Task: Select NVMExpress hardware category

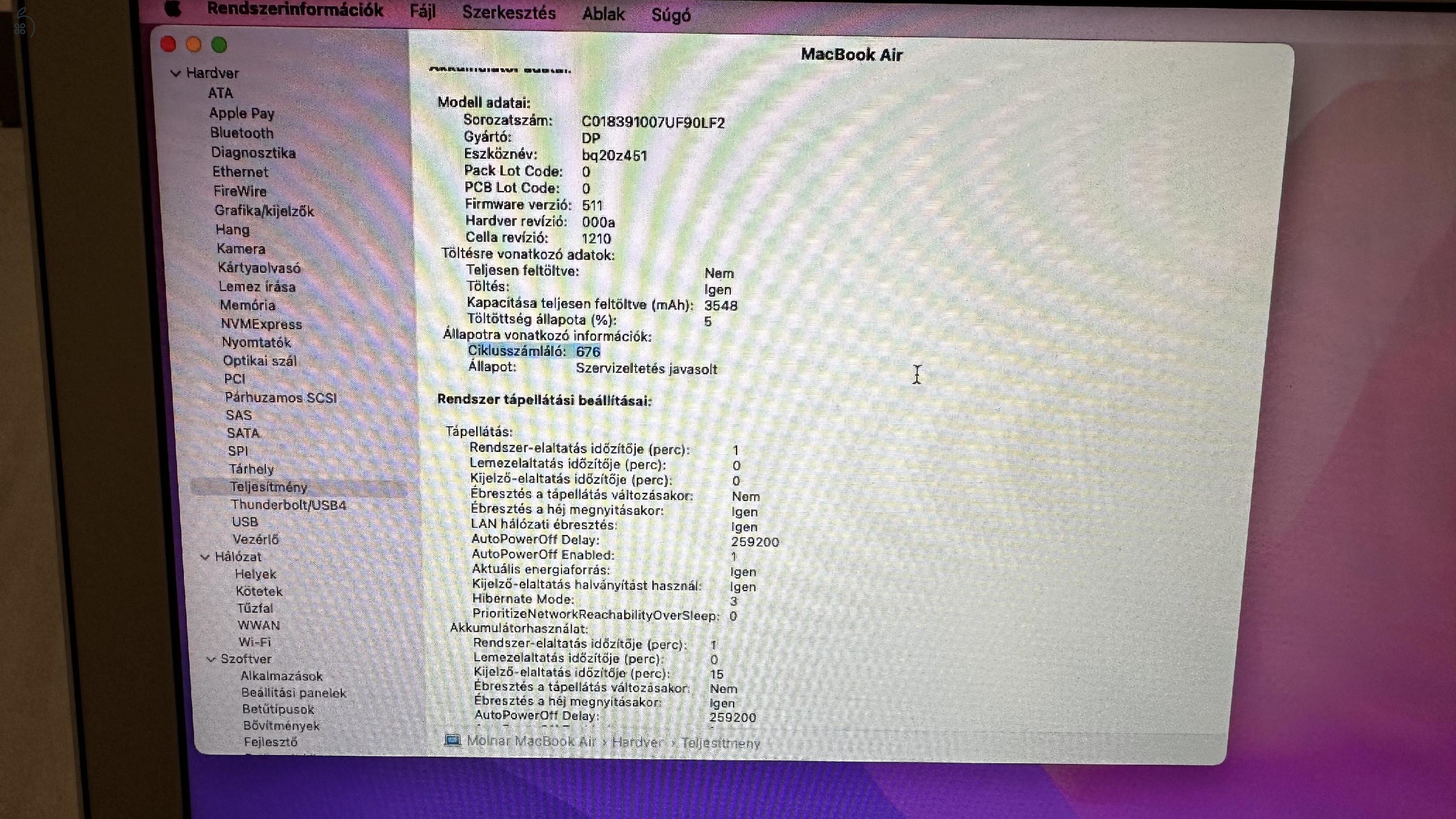Action: click(262, 323)
